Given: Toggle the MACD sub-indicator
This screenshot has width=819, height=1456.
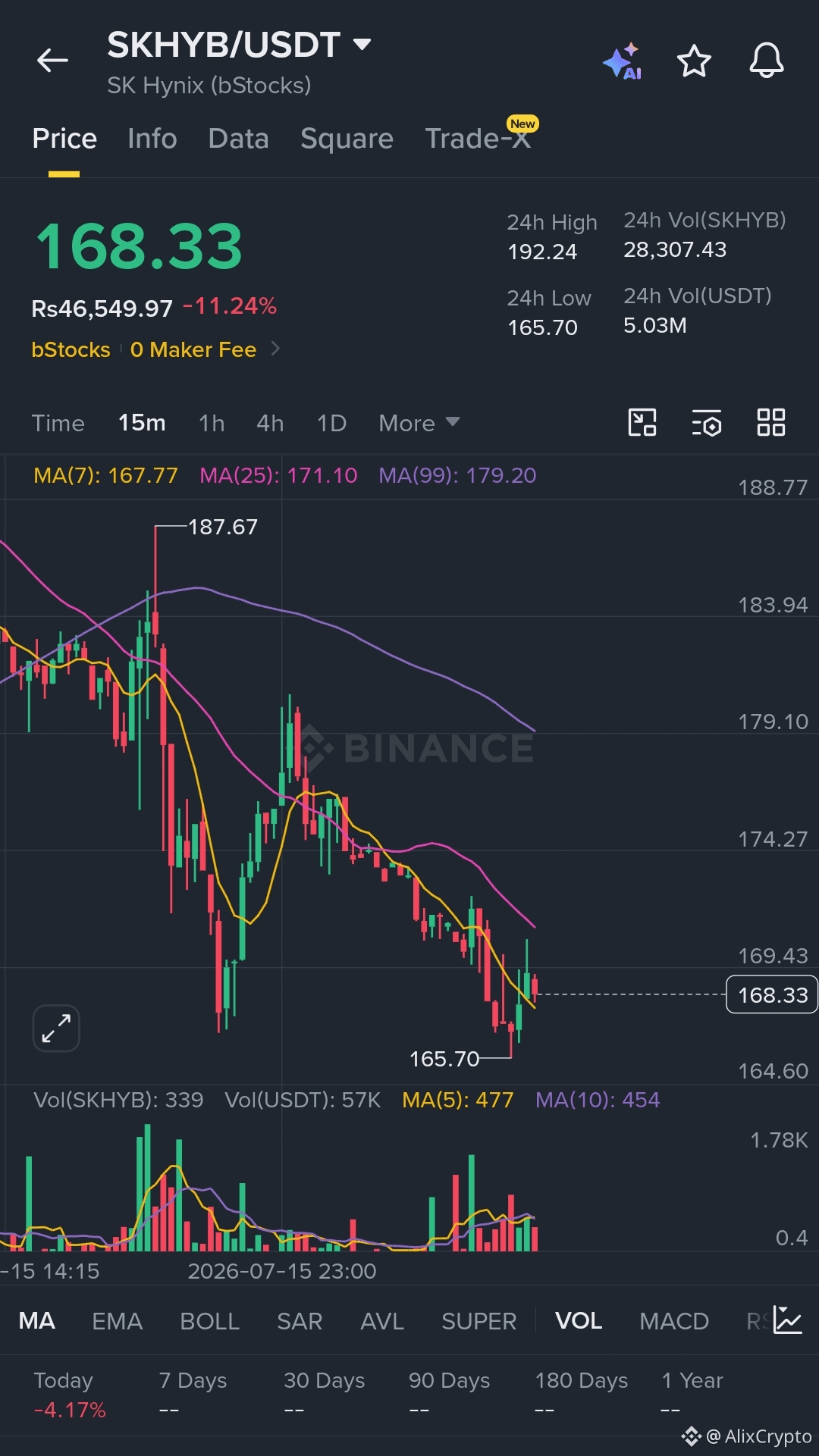Looking at the screenshot, I should [x=674, y=1321].
